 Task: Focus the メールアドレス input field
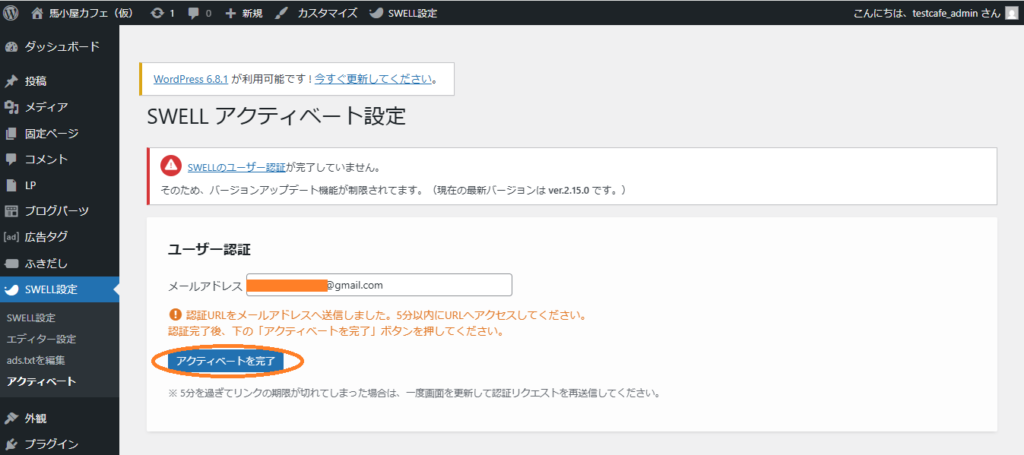[x=379, y=285]
